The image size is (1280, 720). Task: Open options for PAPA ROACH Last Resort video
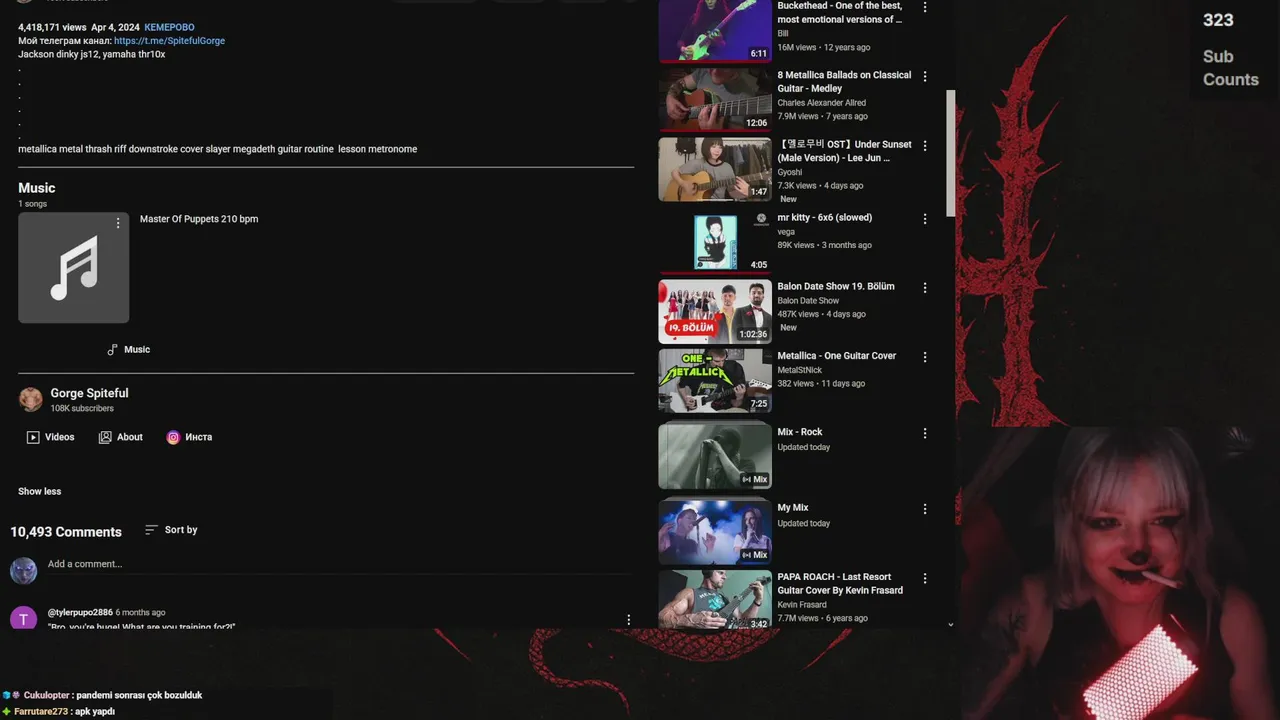tap(925, 579)
